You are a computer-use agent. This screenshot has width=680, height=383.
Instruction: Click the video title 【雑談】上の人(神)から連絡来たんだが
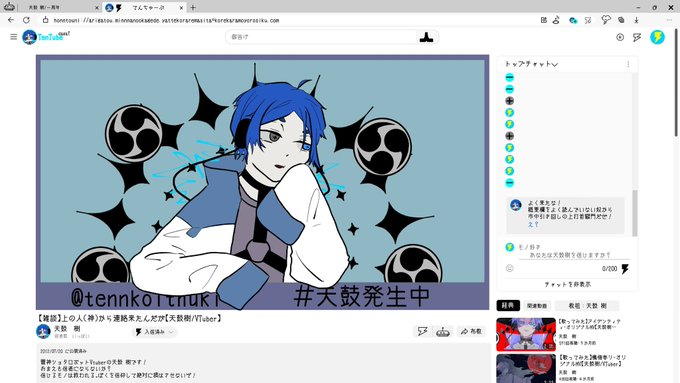(x=130, y=318)
